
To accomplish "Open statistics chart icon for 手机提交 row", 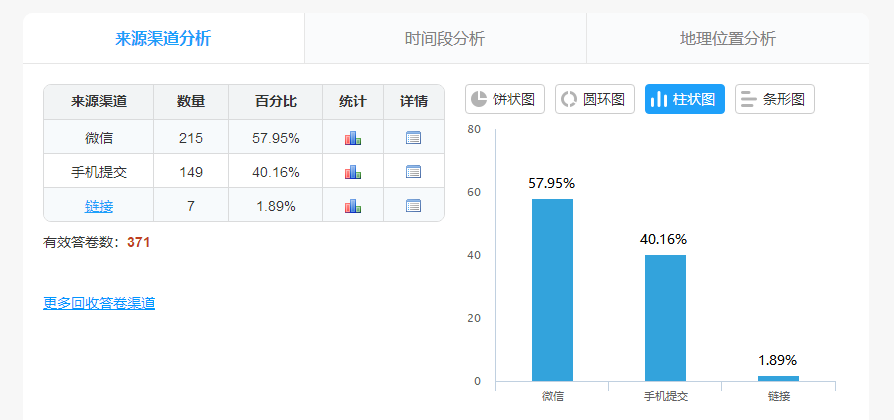I will [x=353, y=172].
